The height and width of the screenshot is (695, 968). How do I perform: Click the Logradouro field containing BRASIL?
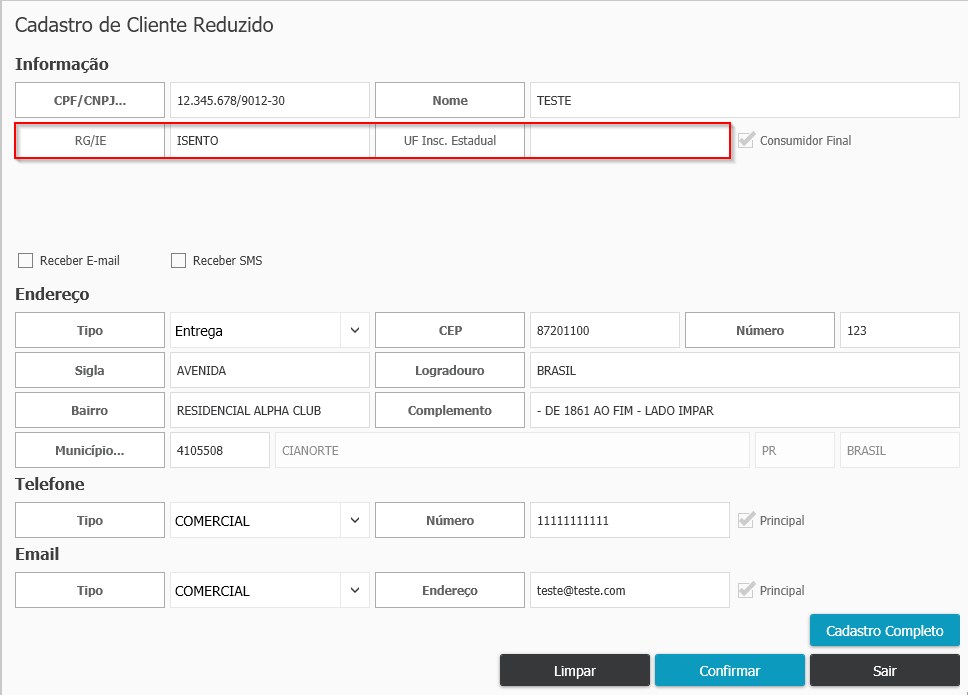[744, 370]
